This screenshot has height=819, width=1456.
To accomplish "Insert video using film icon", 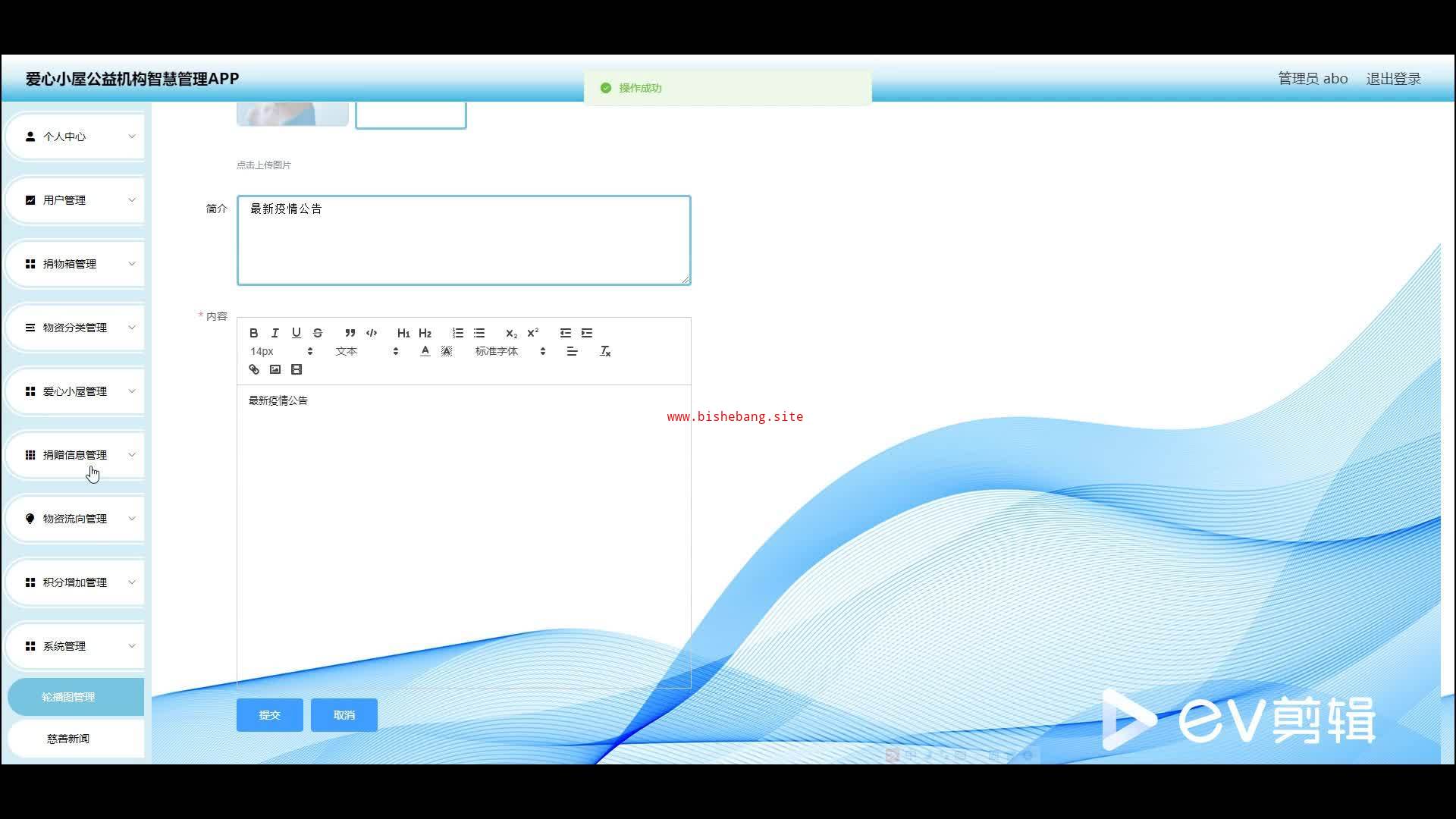I will (297, 369).
